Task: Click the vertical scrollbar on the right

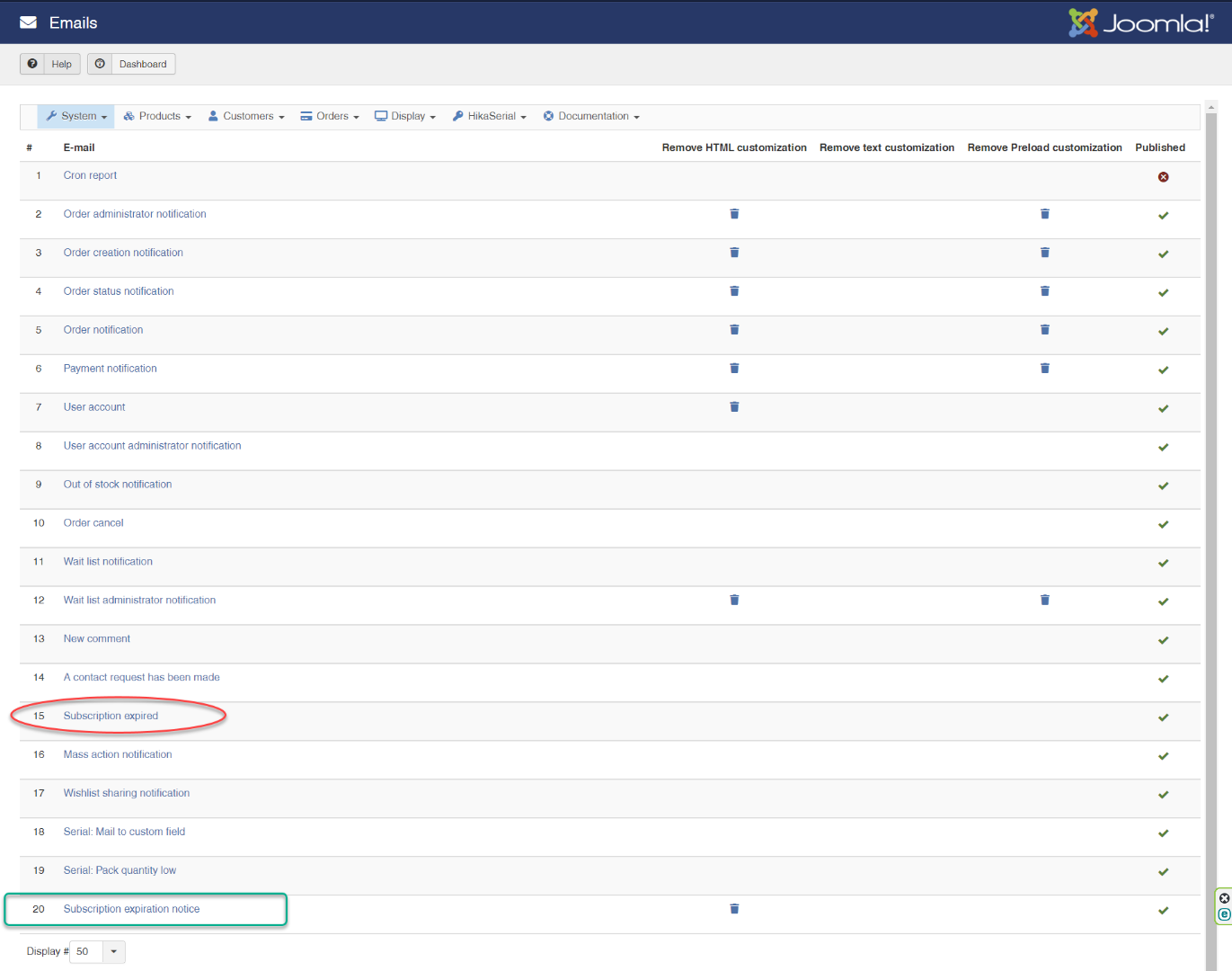Action: click(x=1210, y=539)
